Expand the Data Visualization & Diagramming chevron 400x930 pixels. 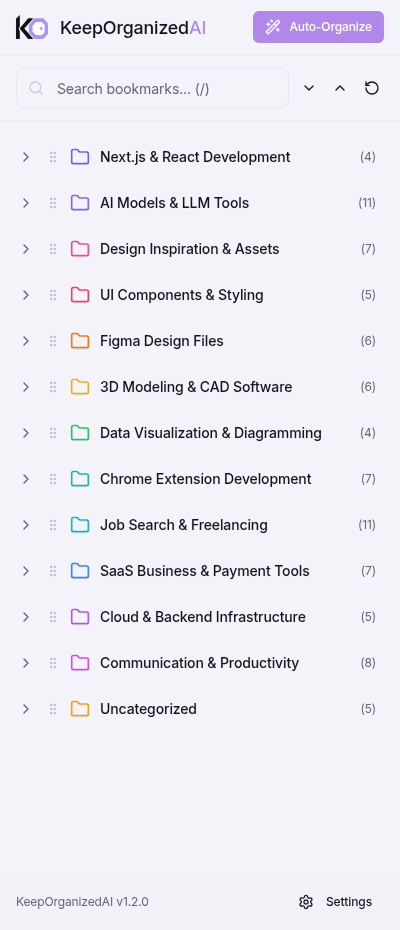(26, 433)
